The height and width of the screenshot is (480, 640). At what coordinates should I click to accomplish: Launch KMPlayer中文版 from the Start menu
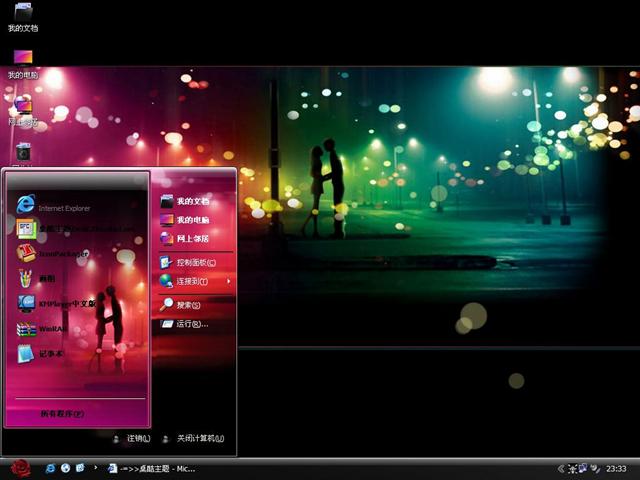point(66,304)
